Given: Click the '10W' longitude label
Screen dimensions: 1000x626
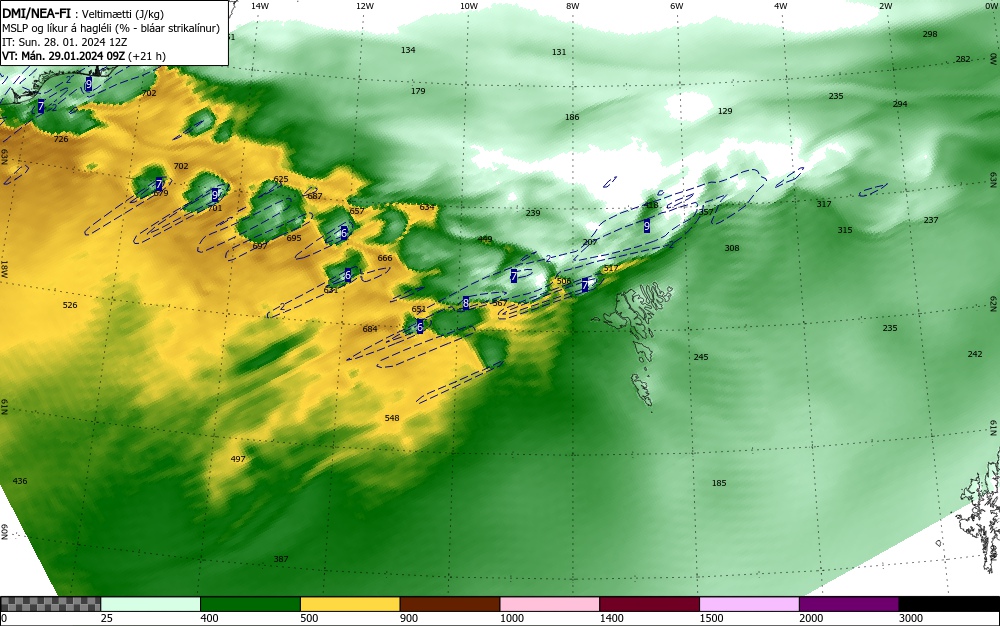Looking at the screenshot, I should coord(469,6).
